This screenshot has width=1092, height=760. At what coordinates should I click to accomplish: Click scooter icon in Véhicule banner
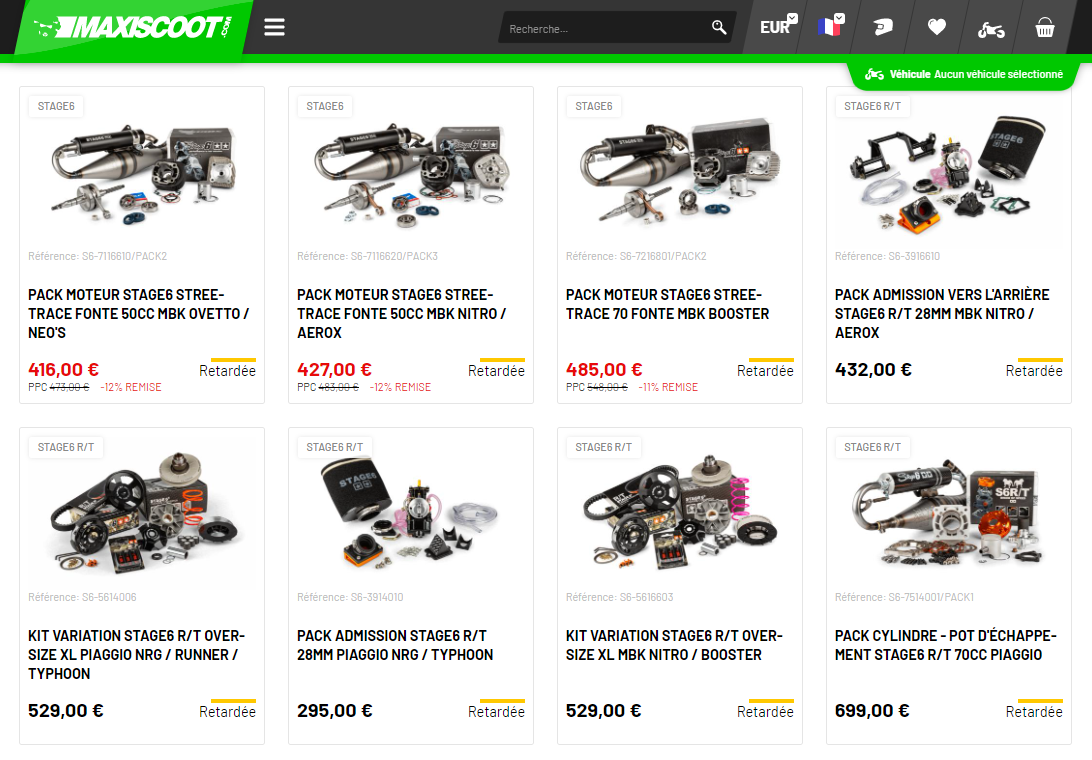pyautogui.click(x=874, y=74)
